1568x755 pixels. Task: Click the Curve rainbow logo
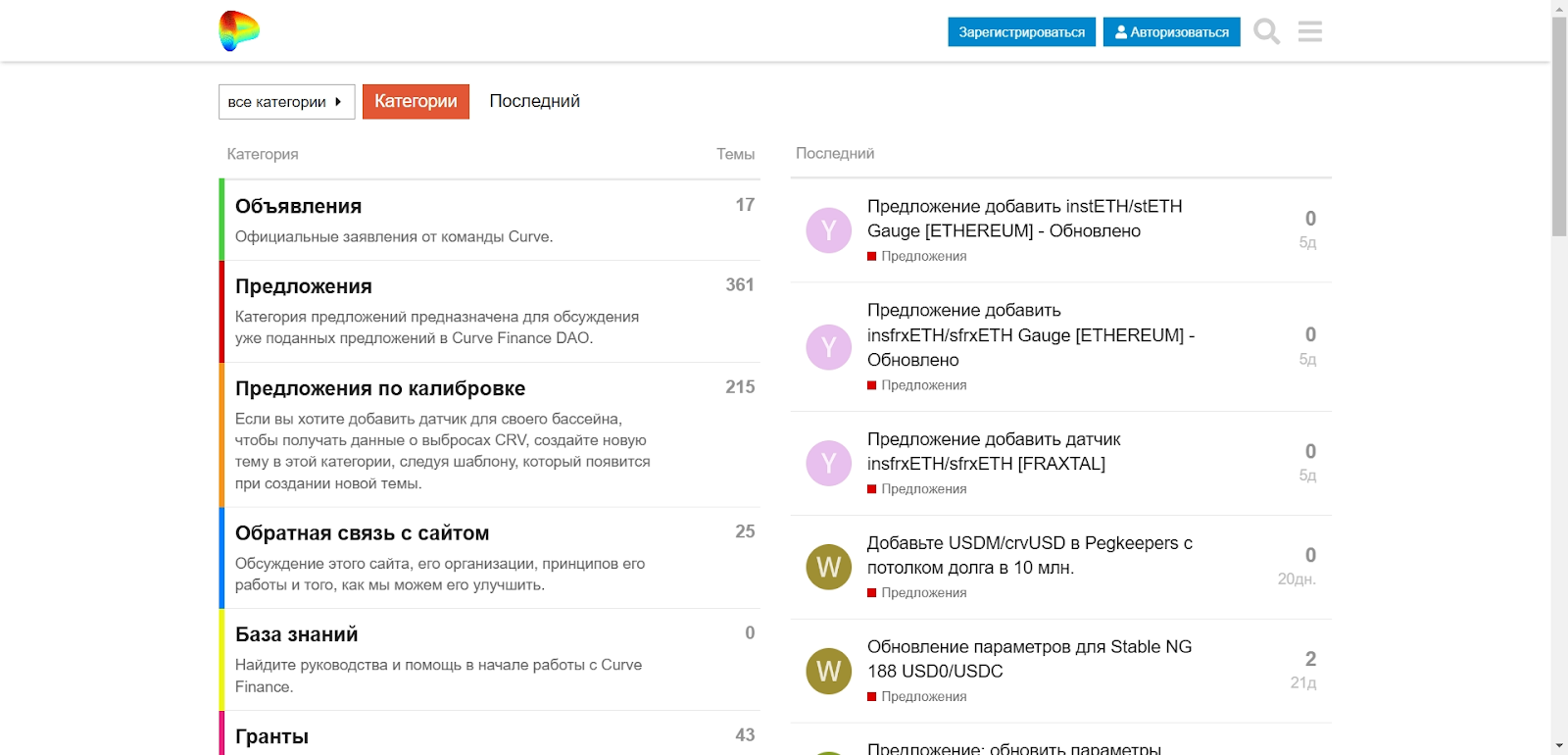[239, 31]
